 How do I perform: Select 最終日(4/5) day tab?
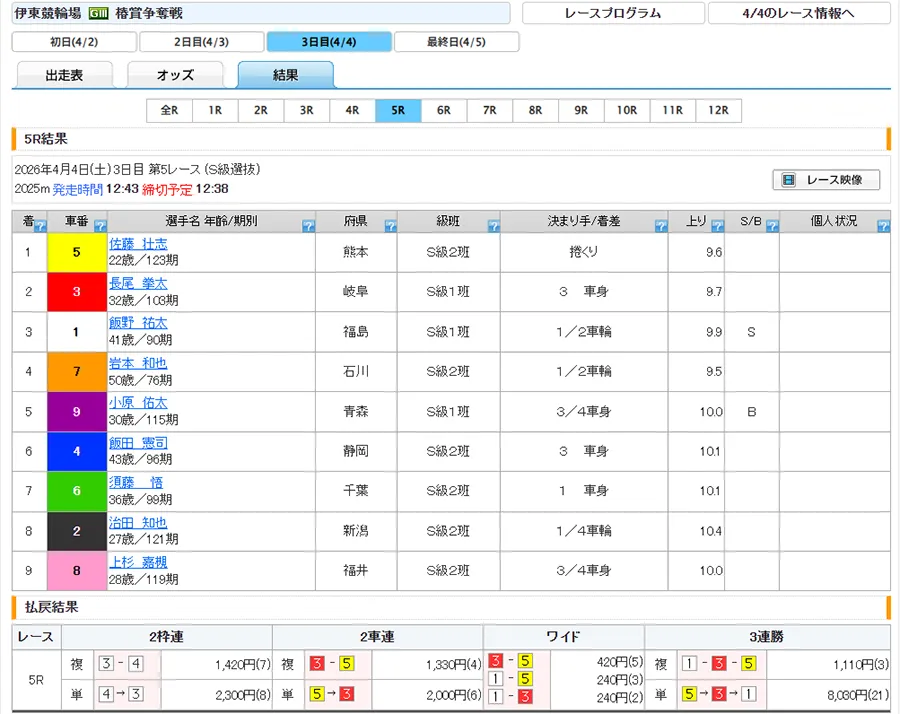point(456,42)
